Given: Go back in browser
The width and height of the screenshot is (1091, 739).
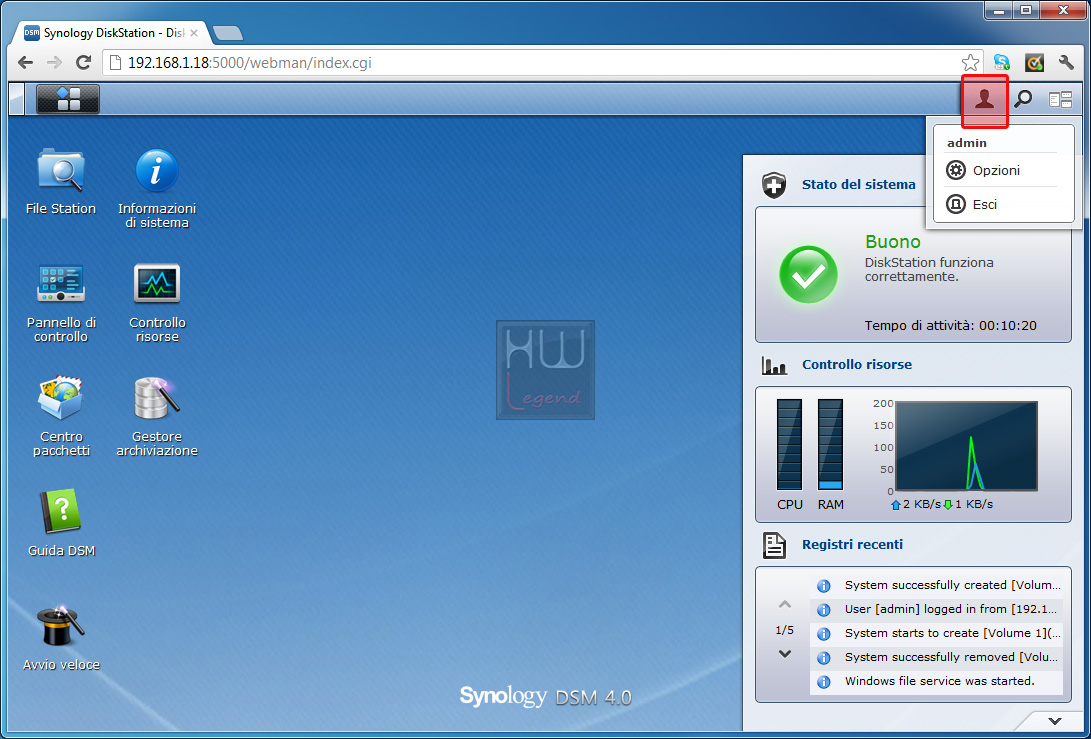Looking at the screenshot, I should coord(25,63).
